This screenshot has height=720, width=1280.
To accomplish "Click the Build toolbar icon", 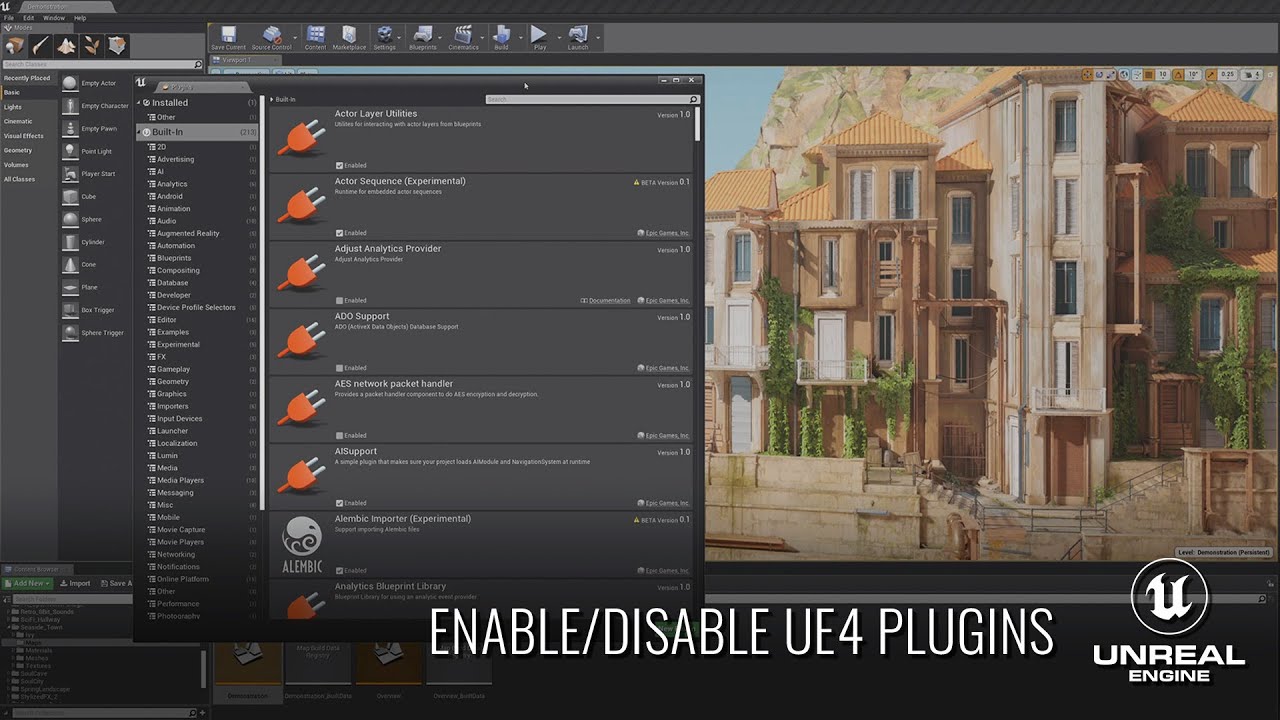I will coord(501,35).
